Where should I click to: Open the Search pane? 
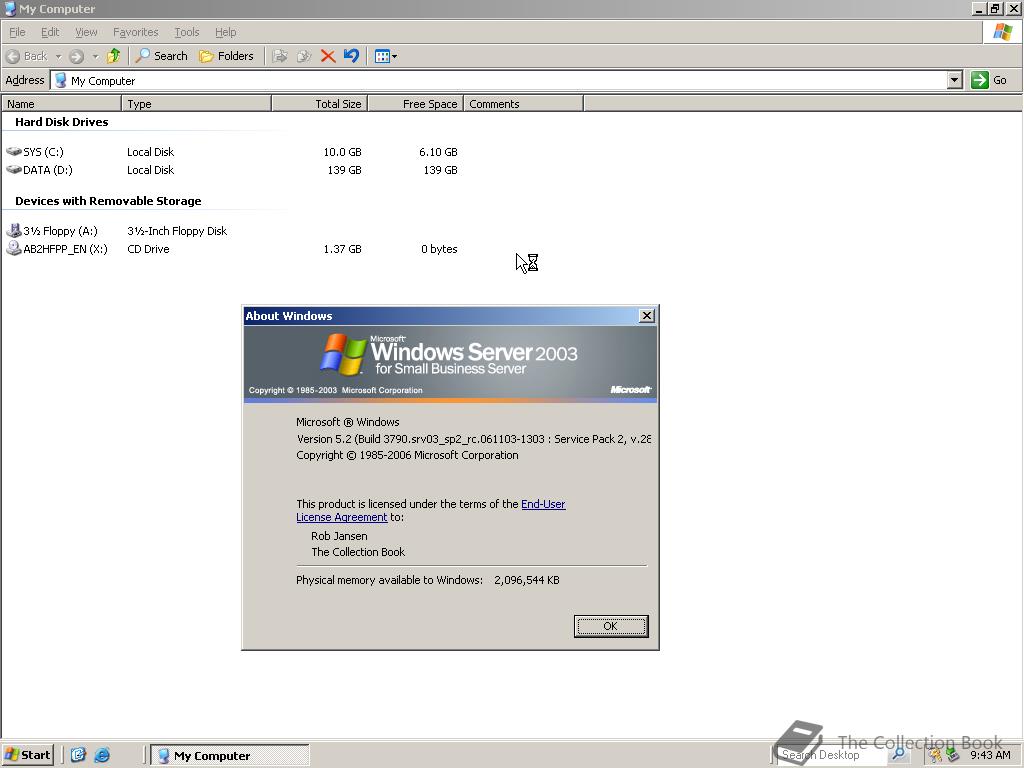pos(161,56)
